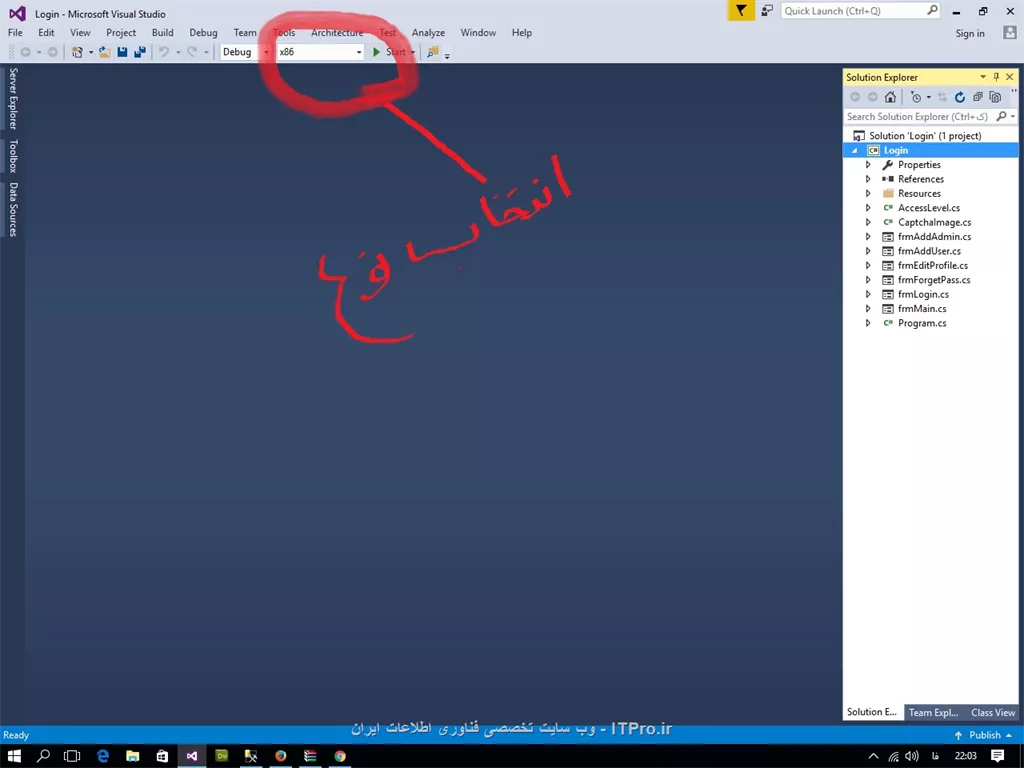Viewport: 1024px width, 768px height.
Task: Expand the Program.cs node
Action: (868, 323)
